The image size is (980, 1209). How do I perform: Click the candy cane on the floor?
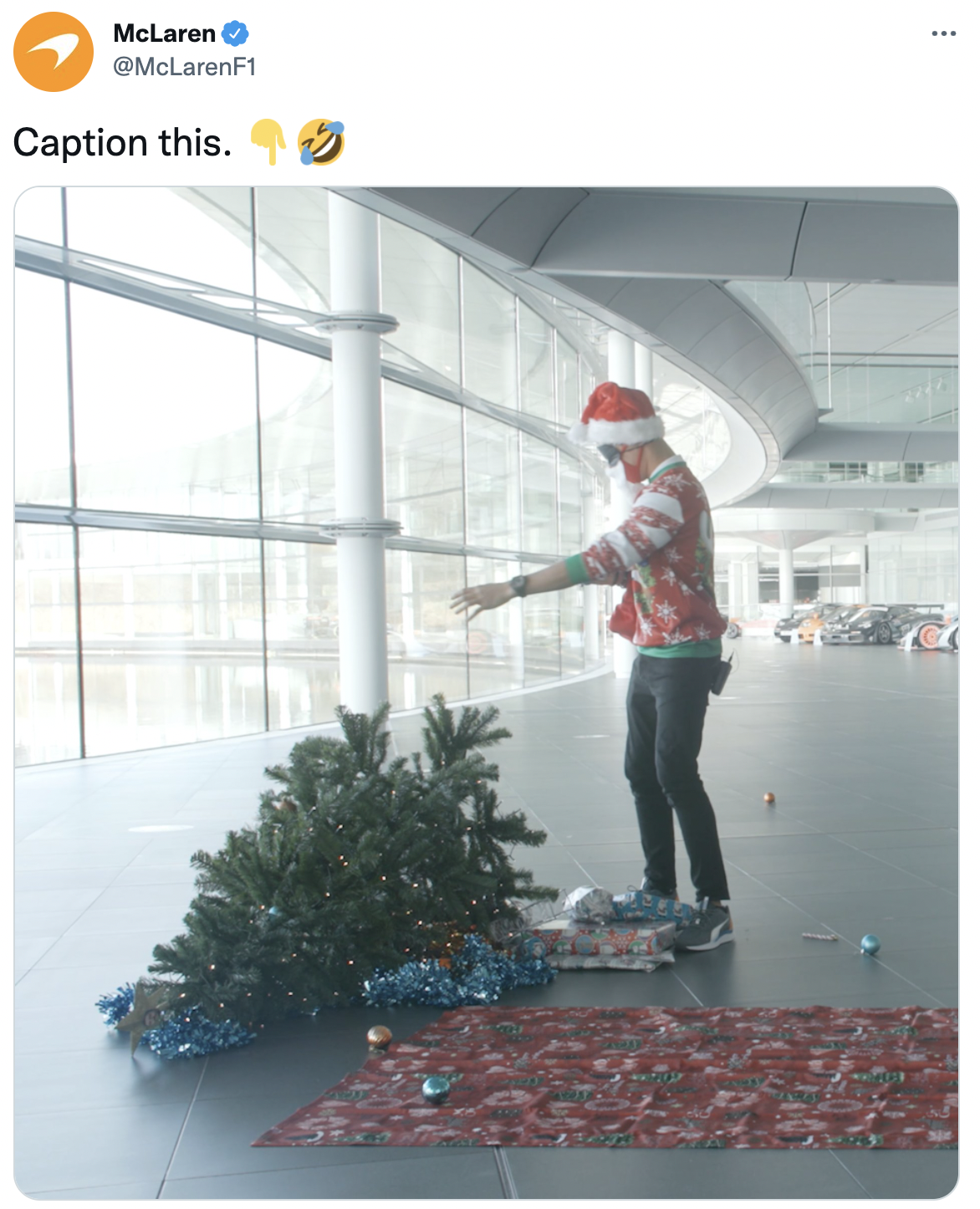819,936
